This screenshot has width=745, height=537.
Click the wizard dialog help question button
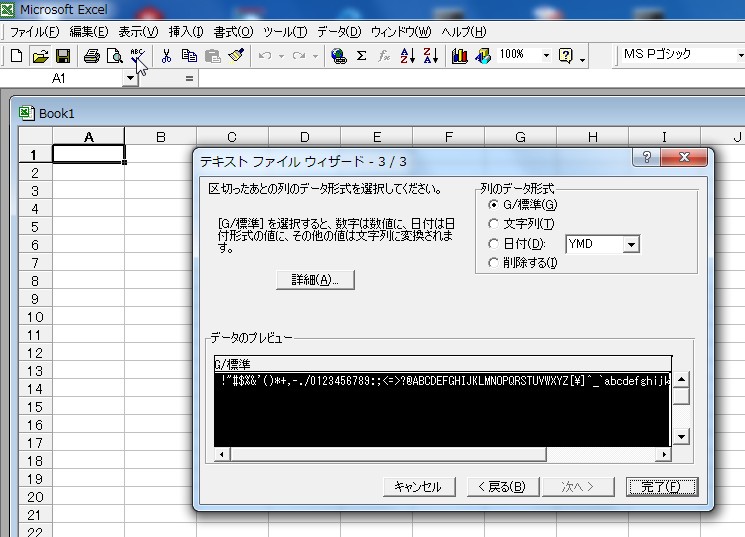(646, 157)
